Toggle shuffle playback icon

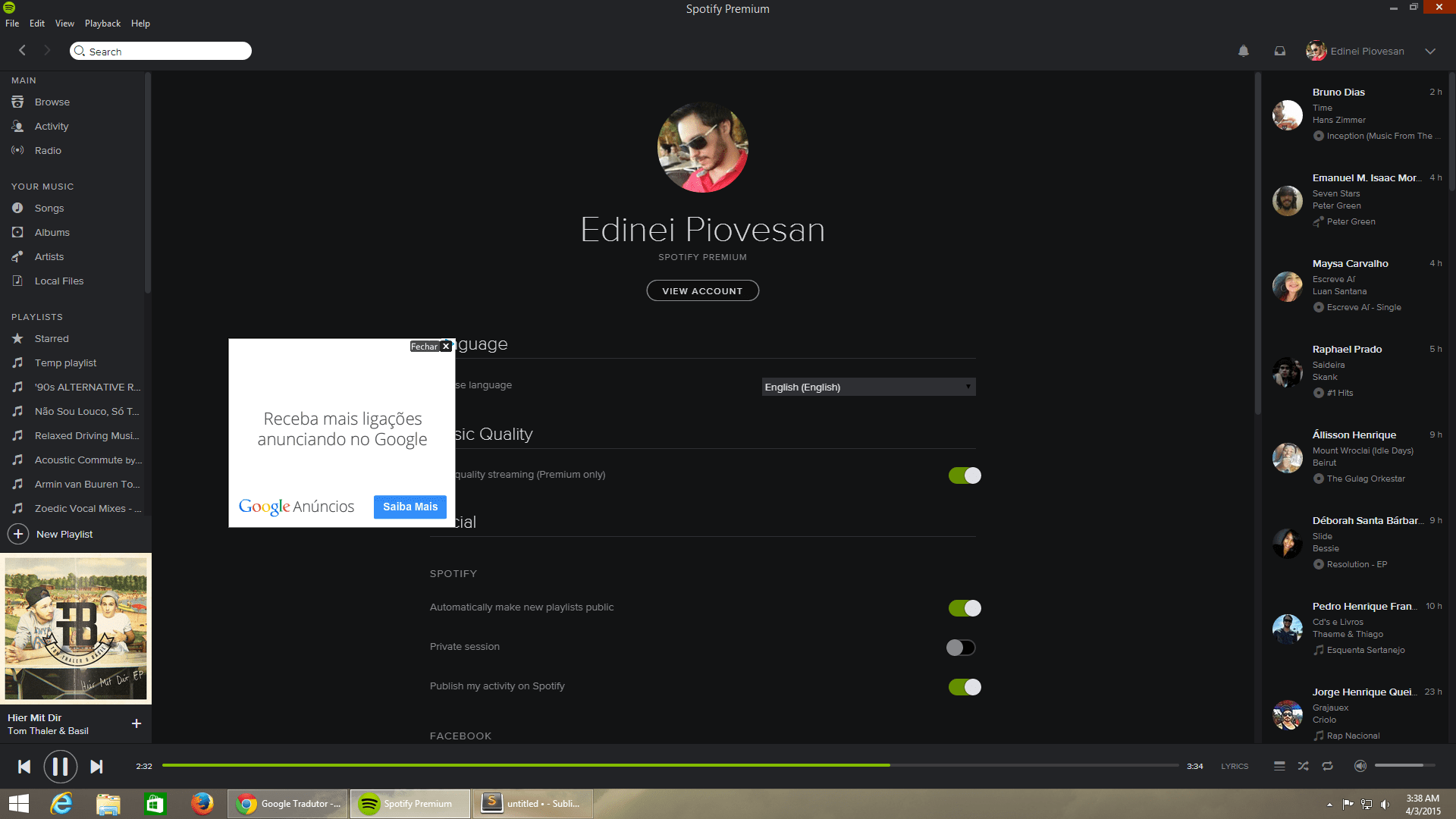click(x=1303, y=766)
